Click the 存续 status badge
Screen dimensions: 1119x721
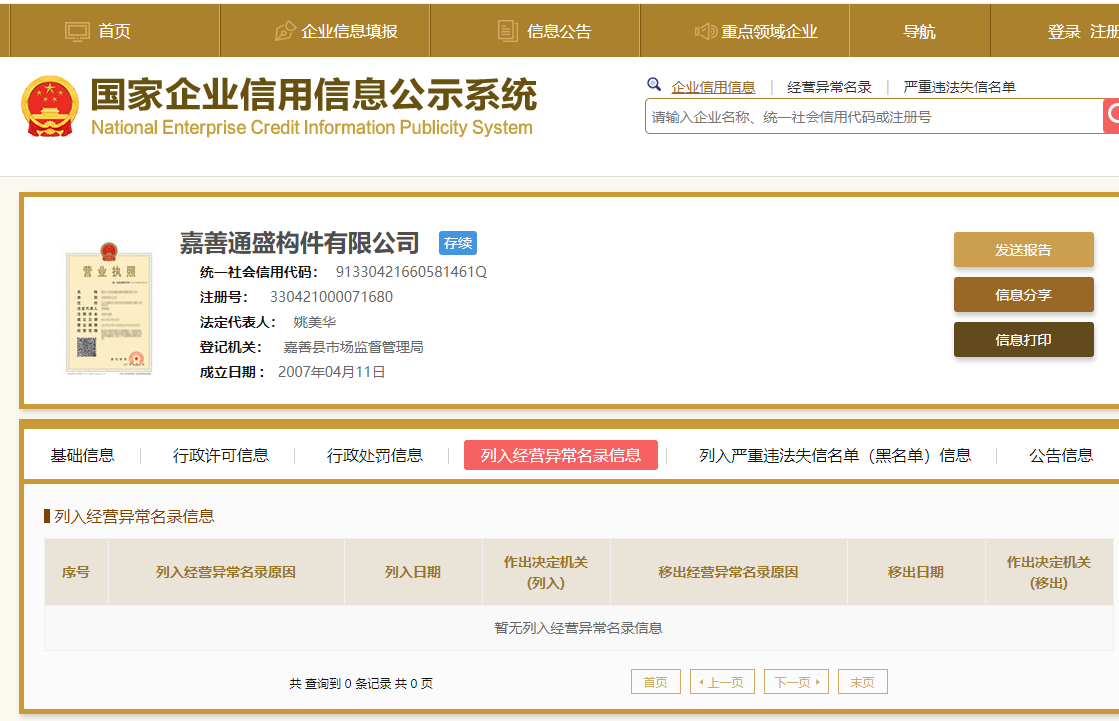point(457,243)
